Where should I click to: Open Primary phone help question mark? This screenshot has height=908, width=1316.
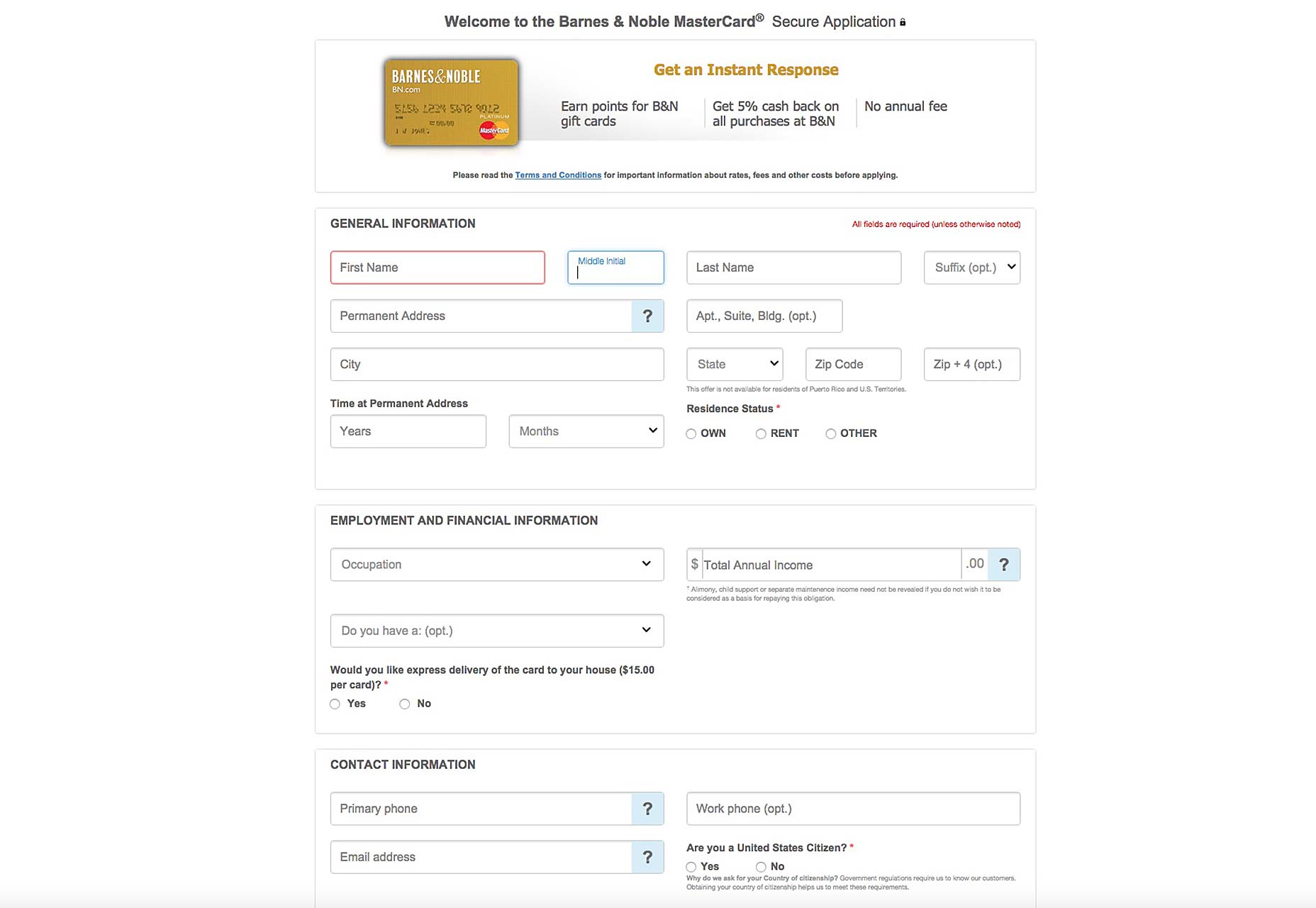tap(647, 809)
